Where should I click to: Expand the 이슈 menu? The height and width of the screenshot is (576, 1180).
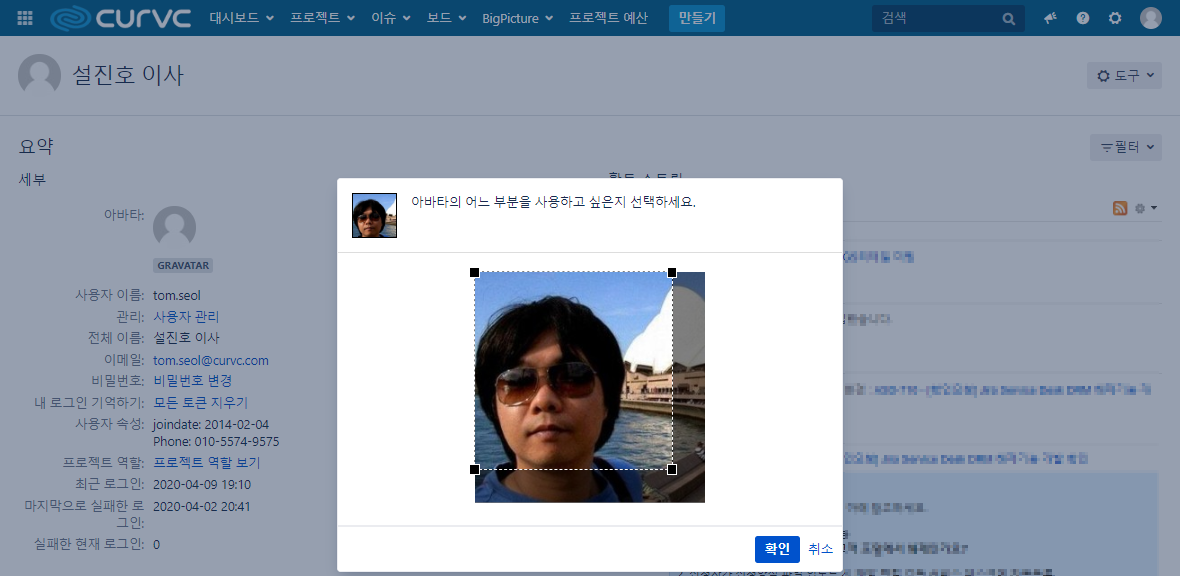tap(391, 18)
